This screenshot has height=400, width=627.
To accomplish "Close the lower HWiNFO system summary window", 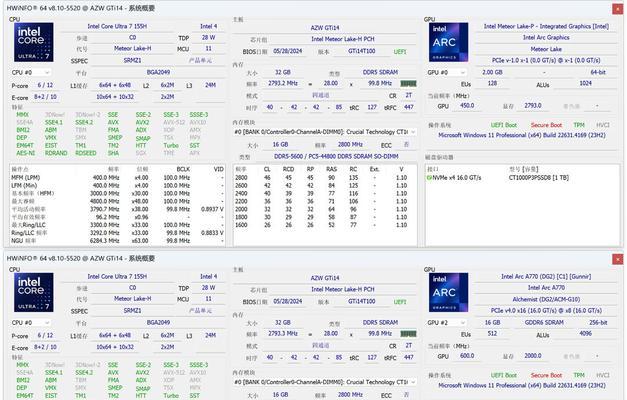I will click(x=617, y=259).
